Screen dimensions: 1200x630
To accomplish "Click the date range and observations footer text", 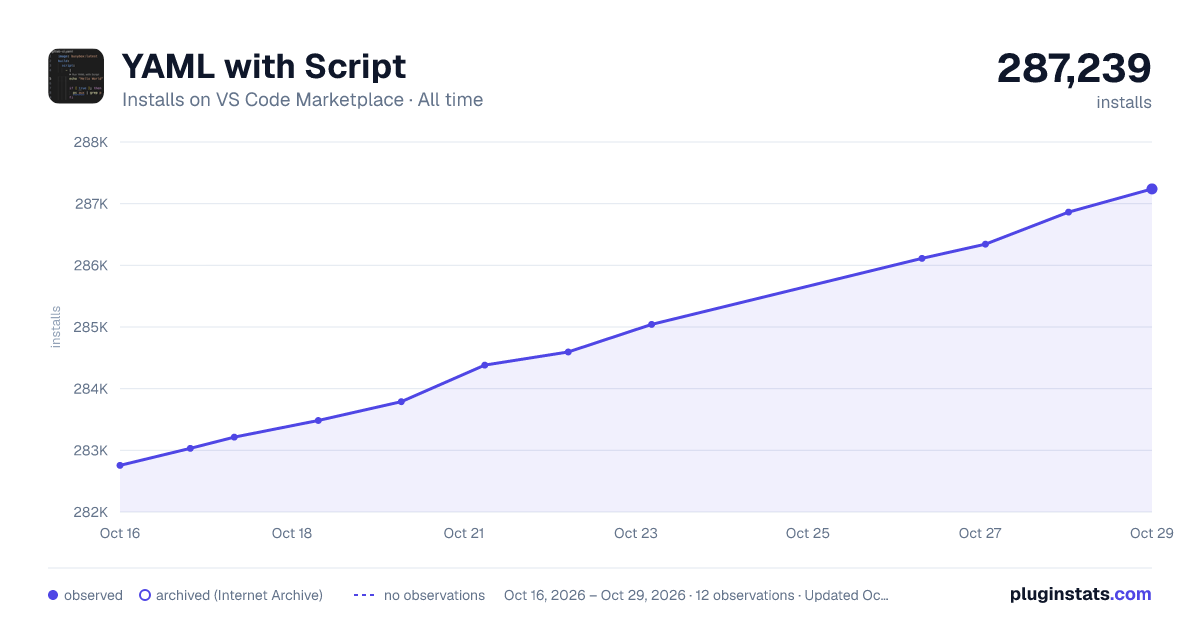I will (697, 595).
